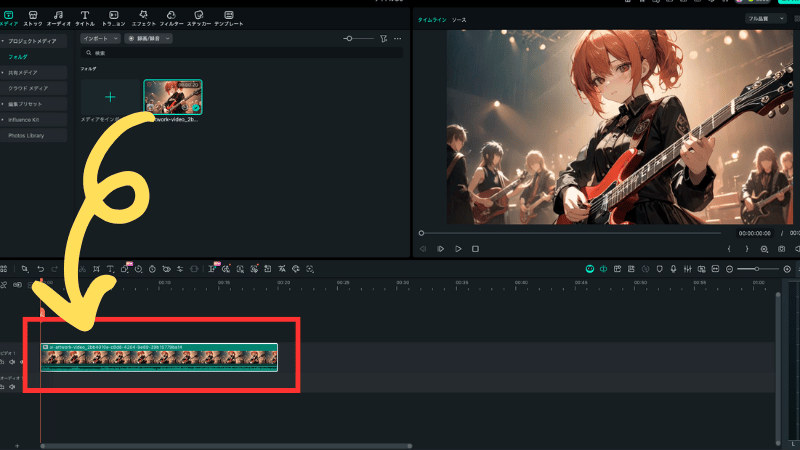The image size is (800, 450).
Task: Mute the video track speaker icon
Action: tap(13, 361)
